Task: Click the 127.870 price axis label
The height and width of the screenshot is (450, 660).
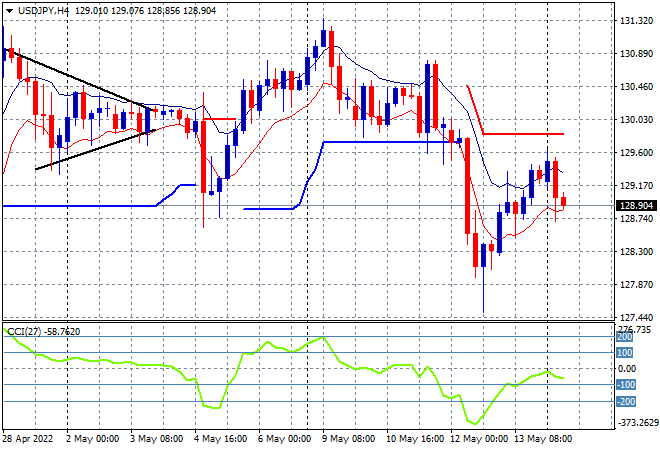Action: pos(637,285)
